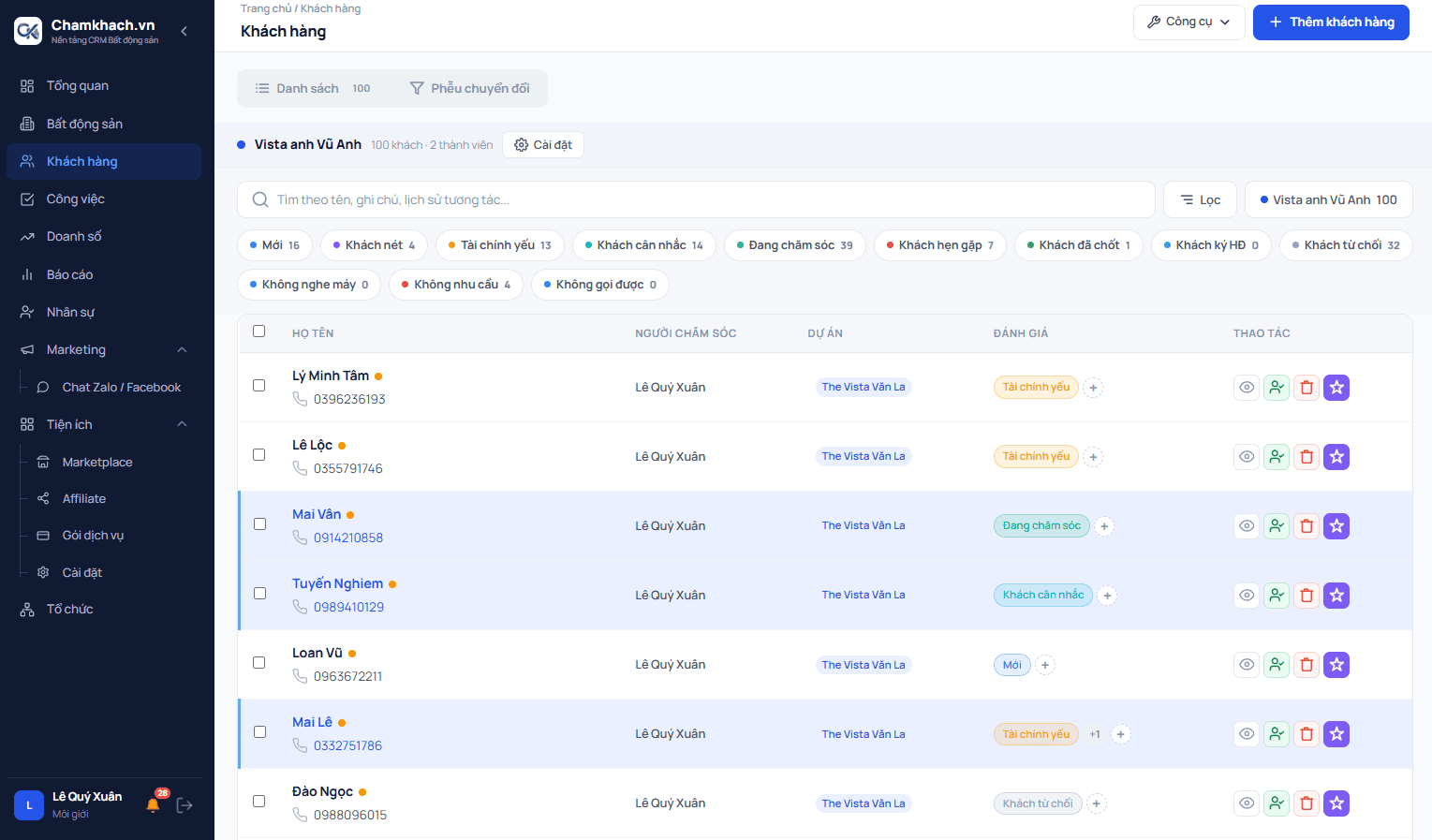Add rating plus icon for Loan Vũ
Screen dimensions: 1432x840
pos(1046,665)
